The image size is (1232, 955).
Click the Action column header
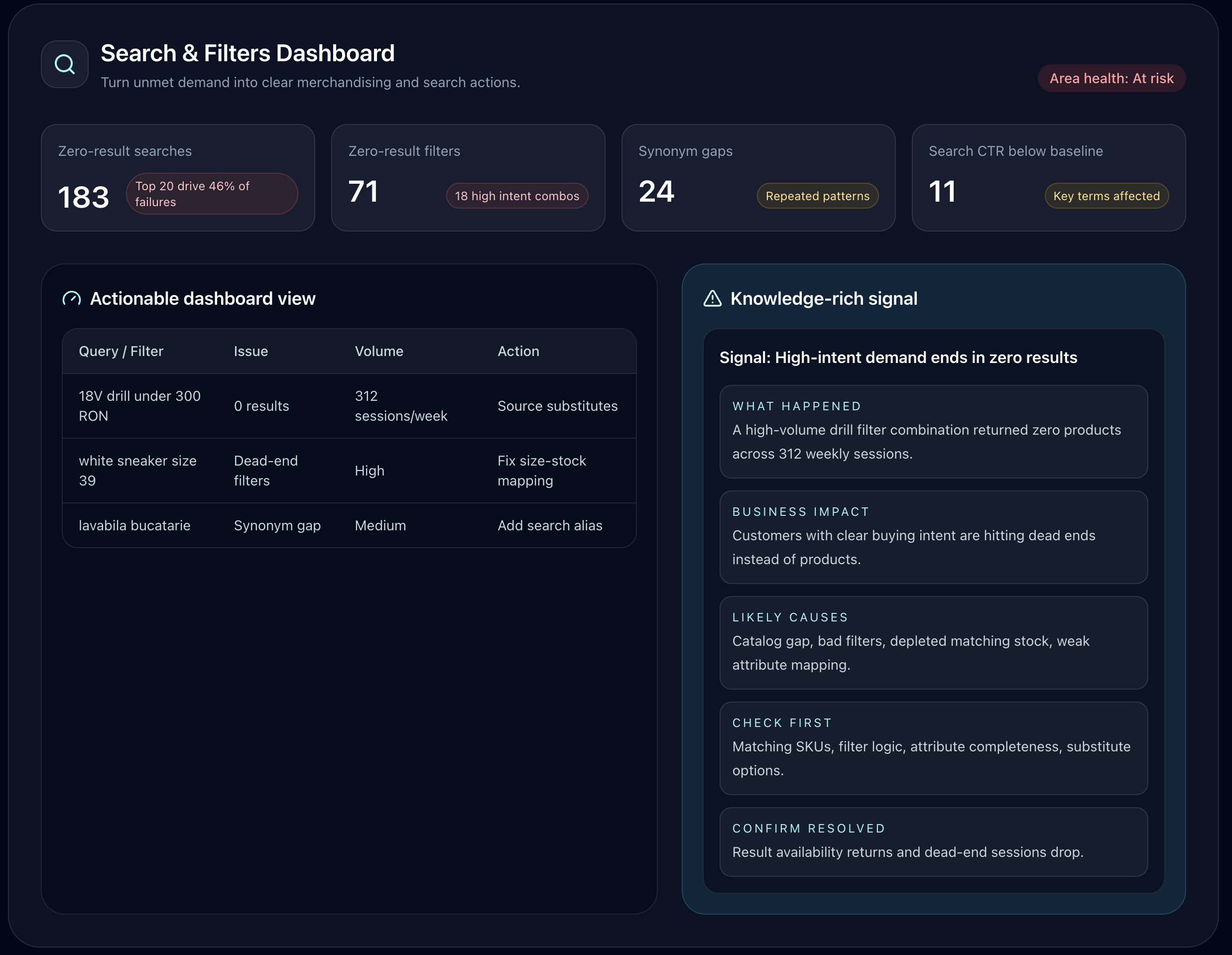518,352
